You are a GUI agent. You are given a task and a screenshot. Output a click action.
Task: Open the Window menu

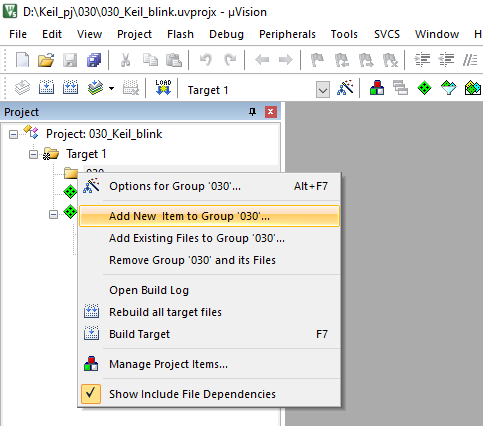437,34
